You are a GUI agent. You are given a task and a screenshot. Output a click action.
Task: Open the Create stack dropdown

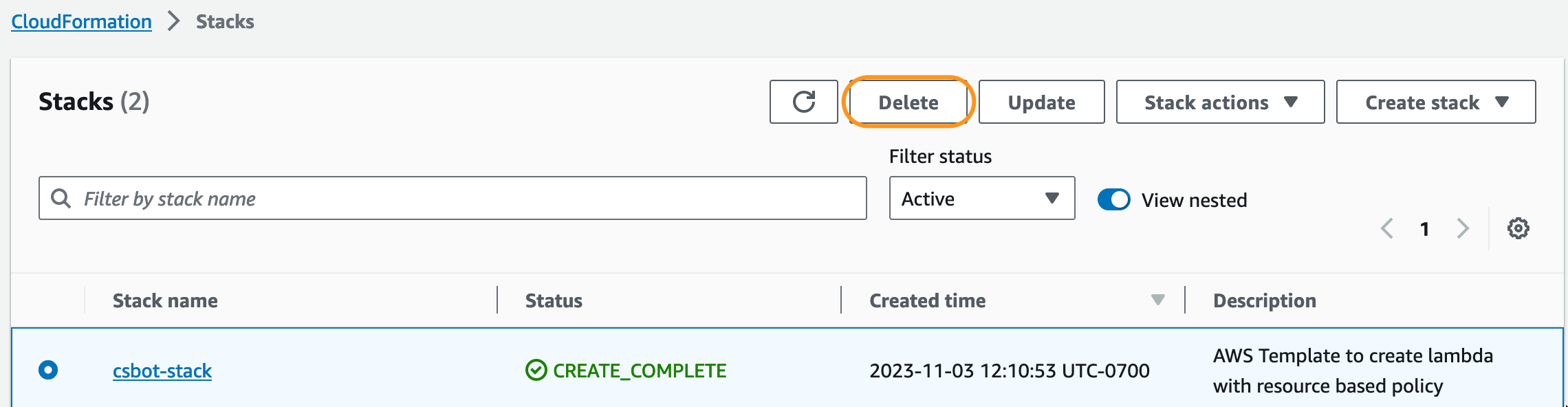(1435, 102)
